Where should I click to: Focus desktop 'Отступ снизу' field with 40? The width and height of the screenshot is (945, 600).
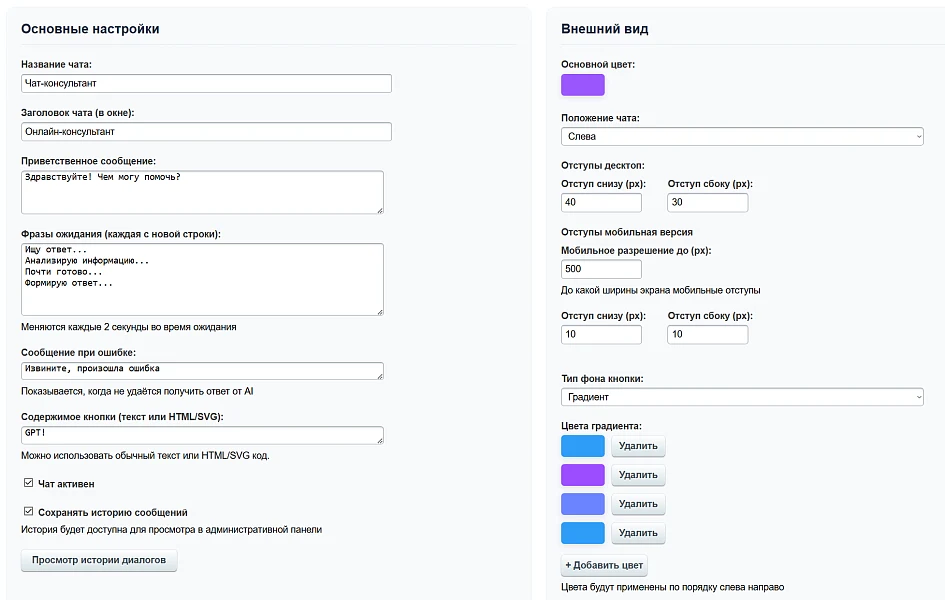[601, 202]
